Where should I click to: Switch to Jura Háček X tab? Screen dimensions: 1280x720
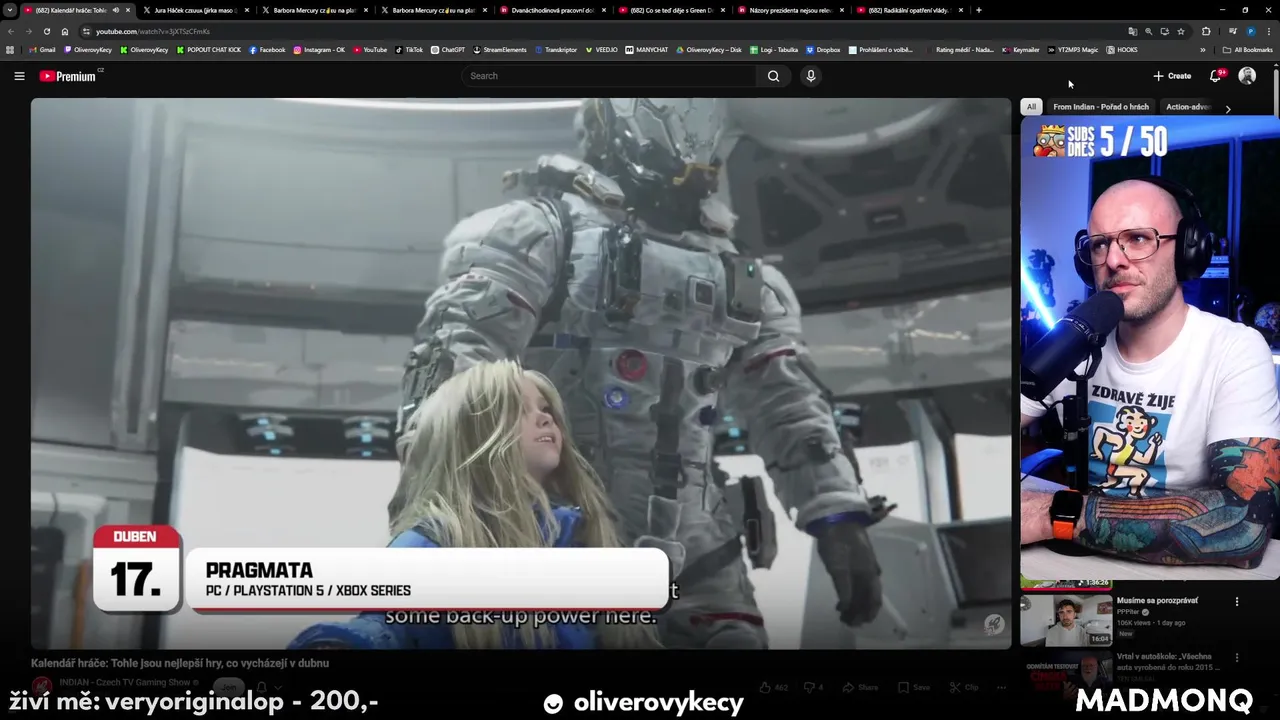tap(195, 10)
